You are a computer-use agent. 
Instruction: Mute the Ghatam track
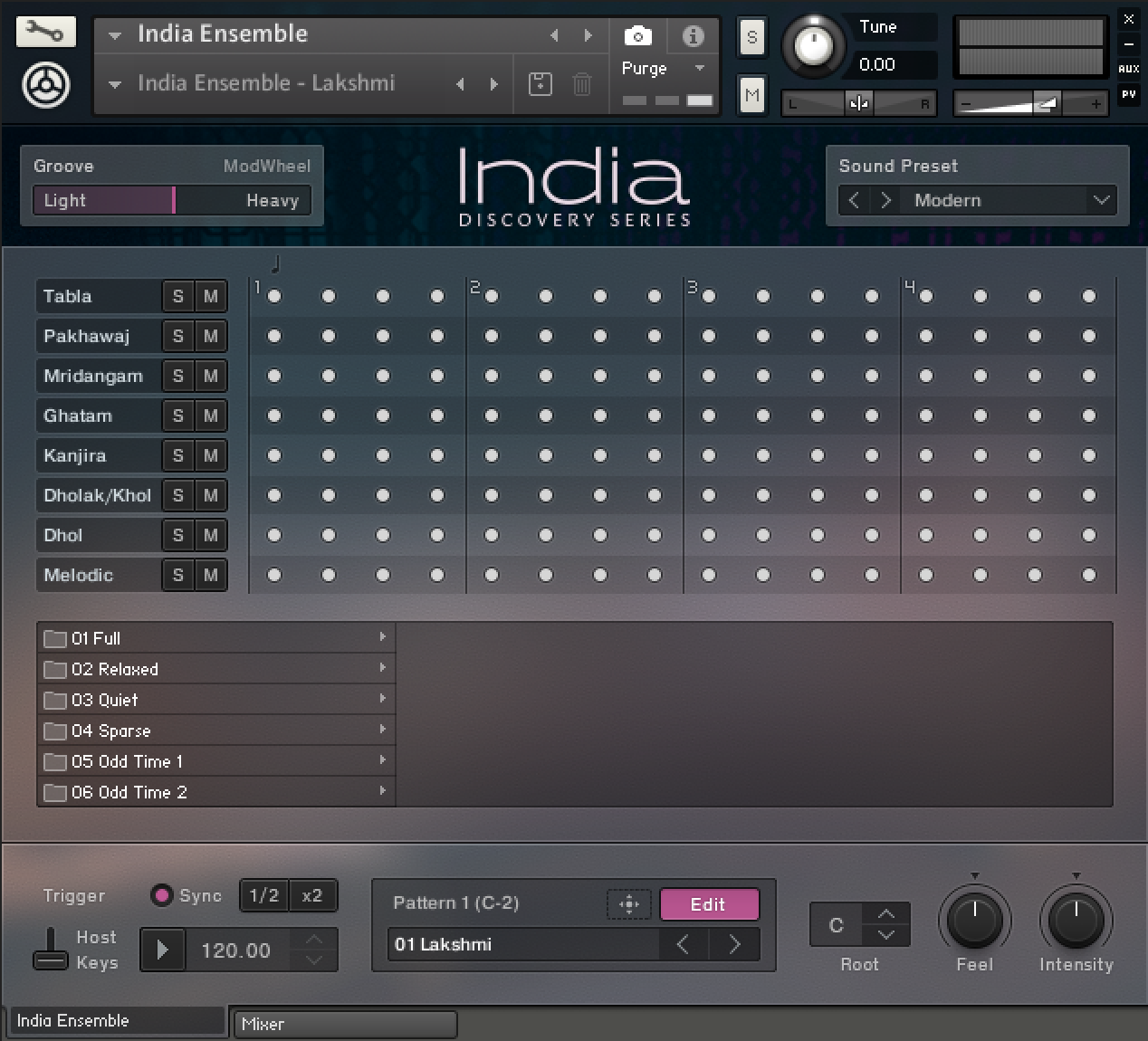click(211, 415)
